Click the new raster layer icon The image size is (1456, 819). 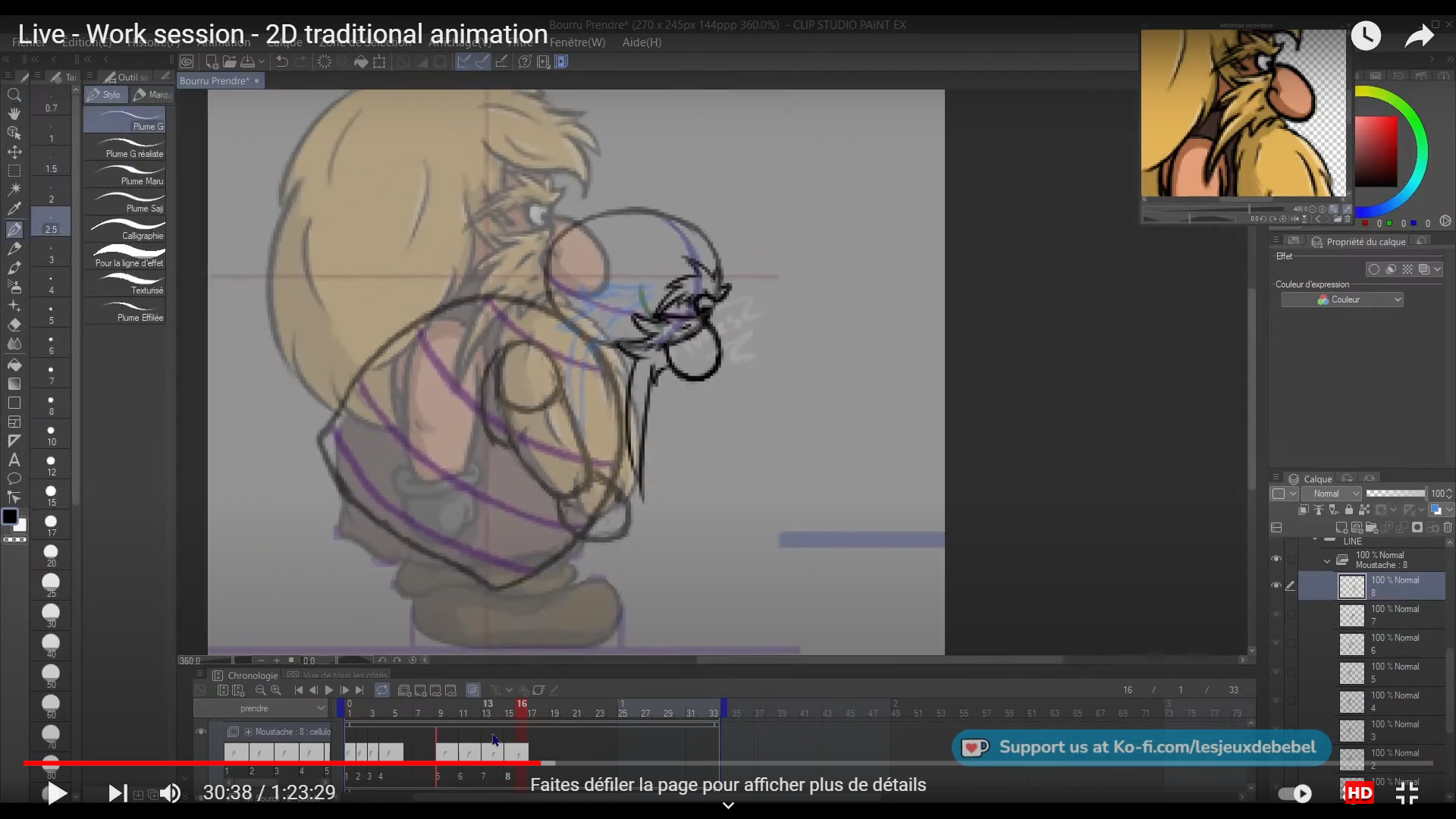coord(1341,527)
